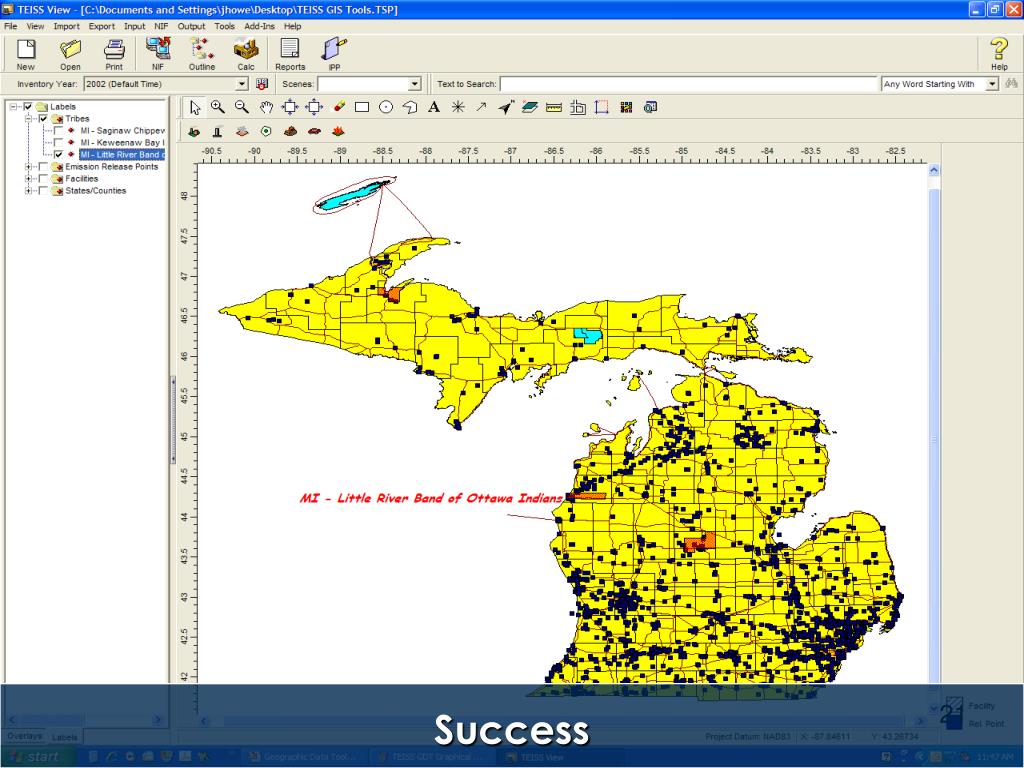This screenshot has height=768, width=1024.
Task: Choose the text label tool
Action: click(434, 108)
